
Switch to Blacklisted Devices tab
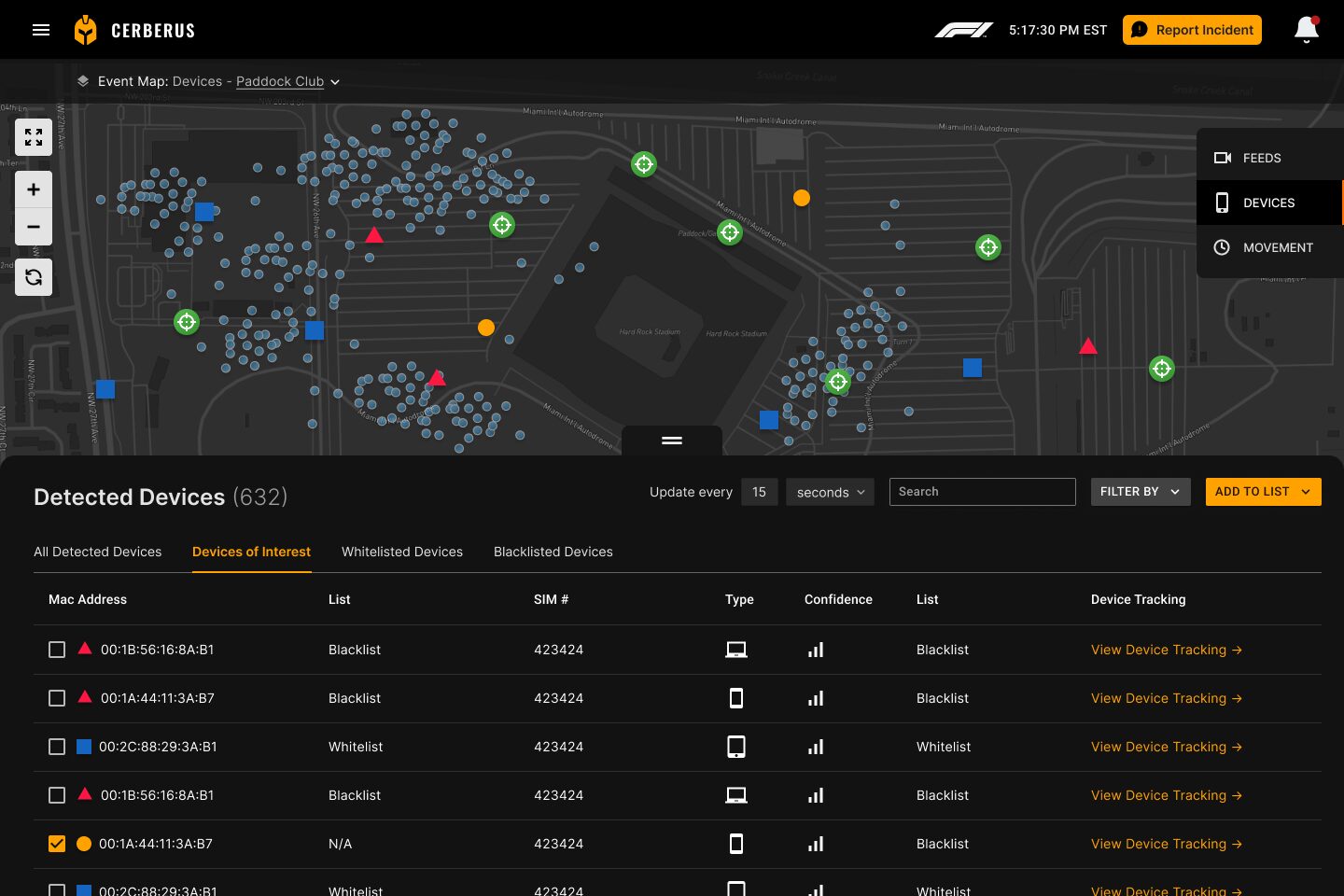(553, 552)
